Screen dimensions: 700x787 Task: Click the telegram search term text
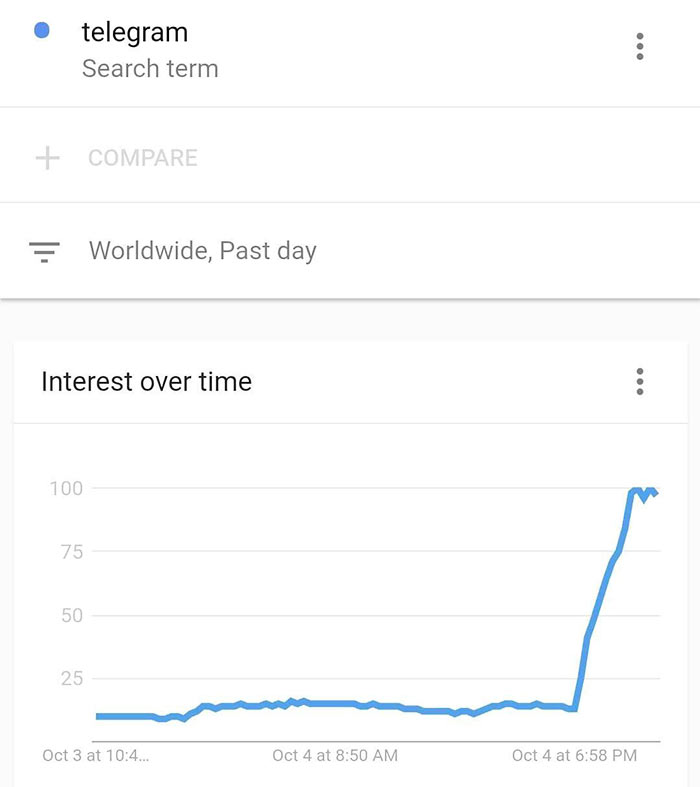(134, 32)
